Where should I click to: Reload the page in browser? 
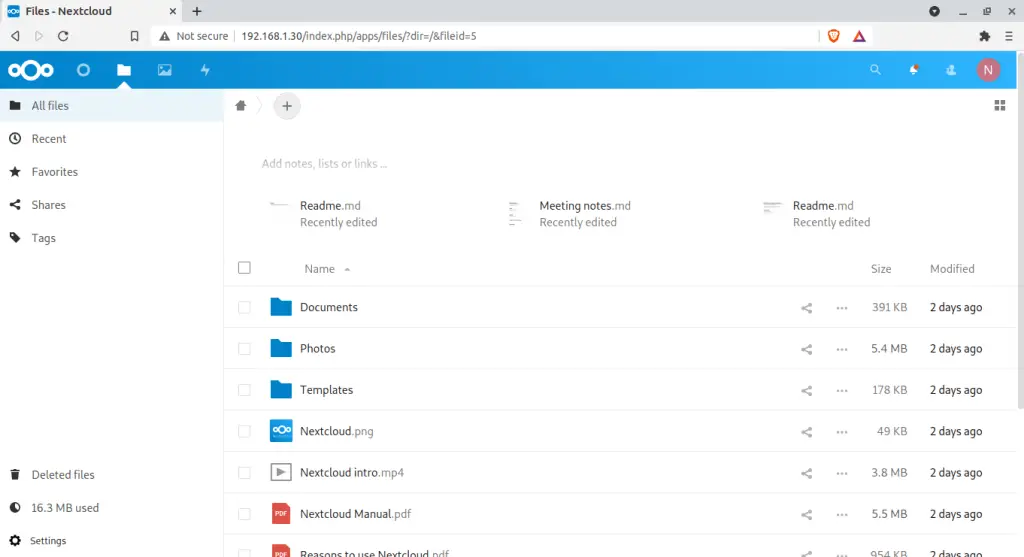click(x=63, y=36)
